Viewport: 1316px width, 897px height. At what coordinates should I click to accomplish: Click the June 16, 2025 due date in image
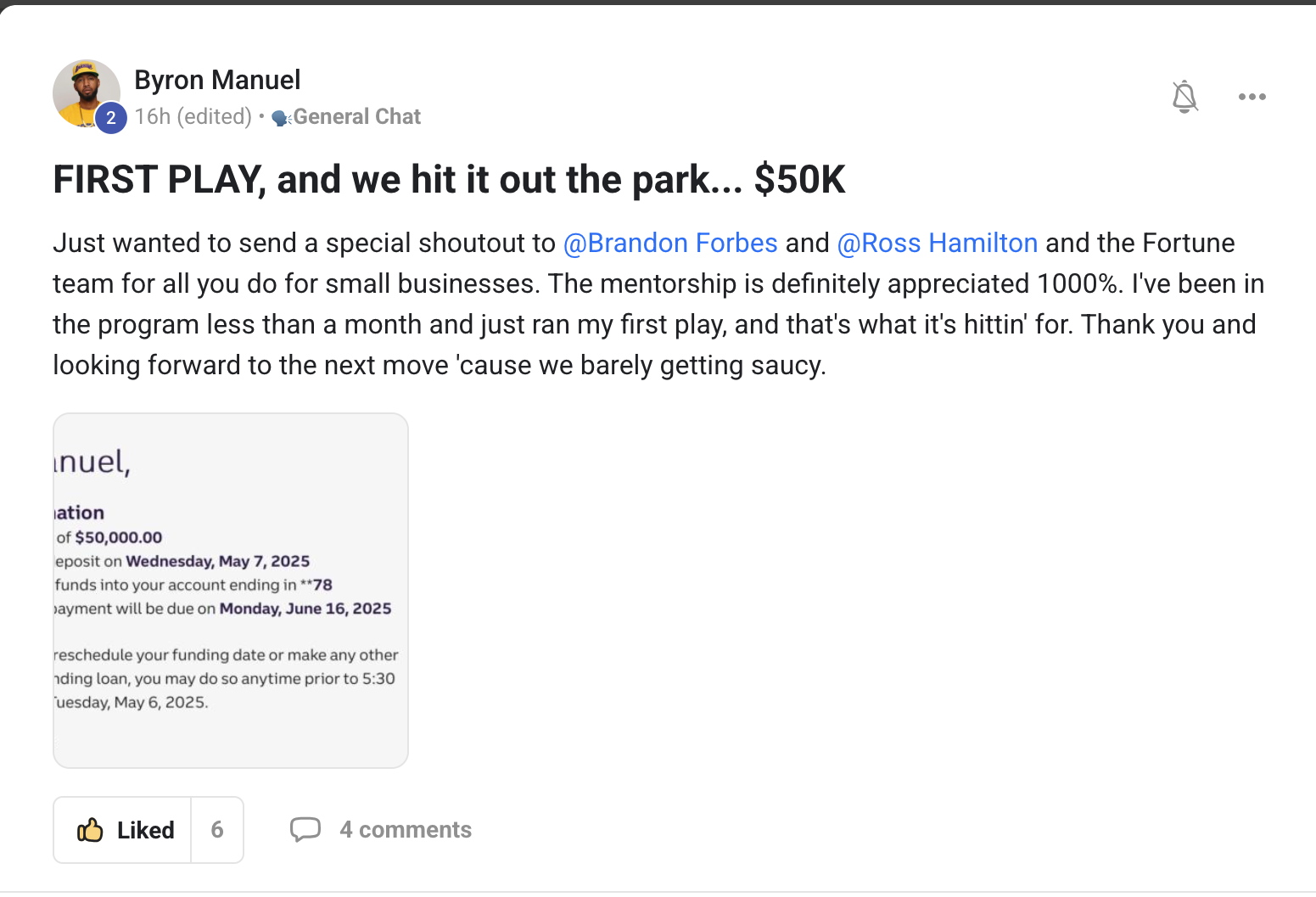coord(305,608)
